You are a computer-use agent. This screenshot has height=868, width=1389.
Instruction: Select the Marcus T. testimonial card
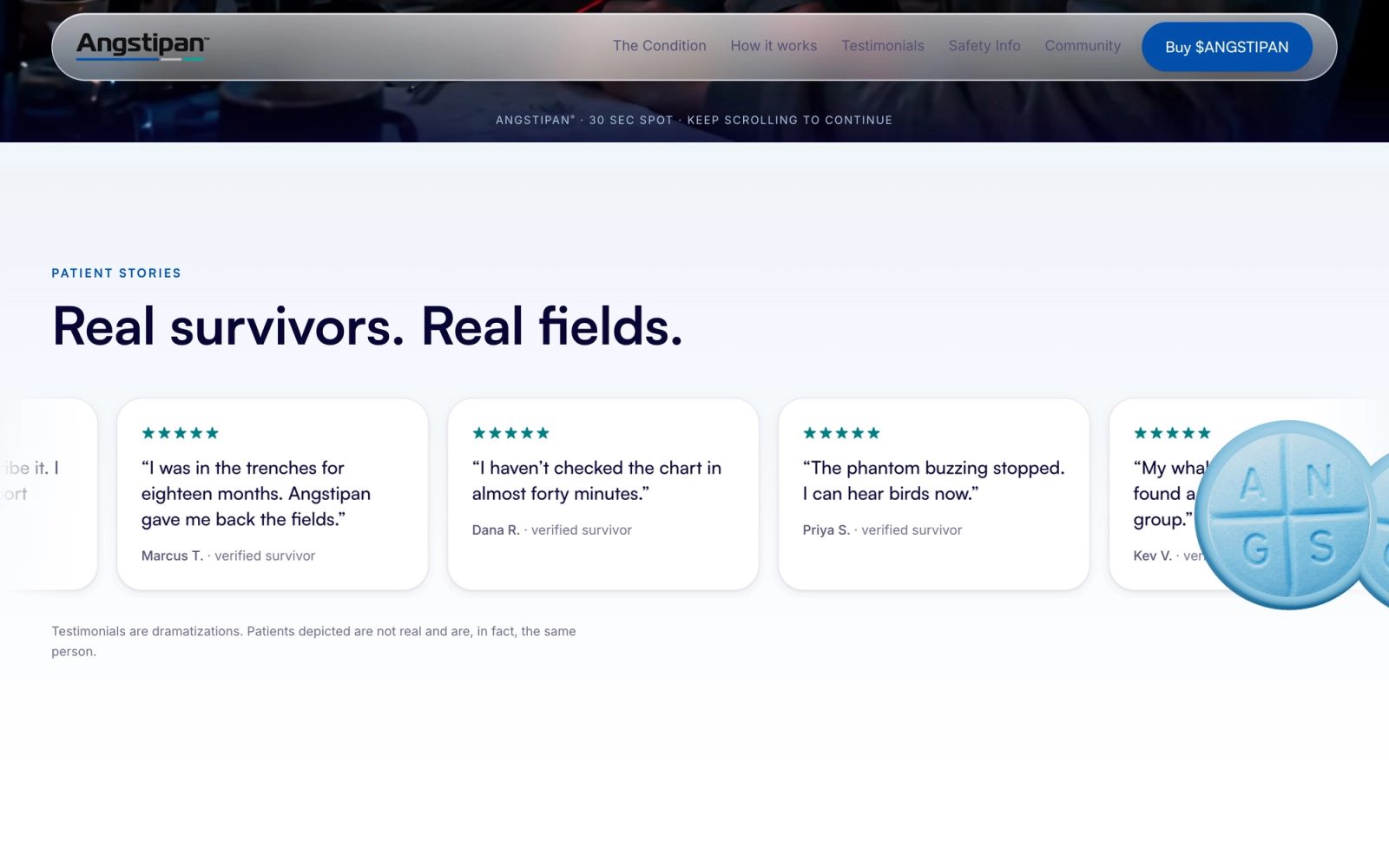click(273, 495)
